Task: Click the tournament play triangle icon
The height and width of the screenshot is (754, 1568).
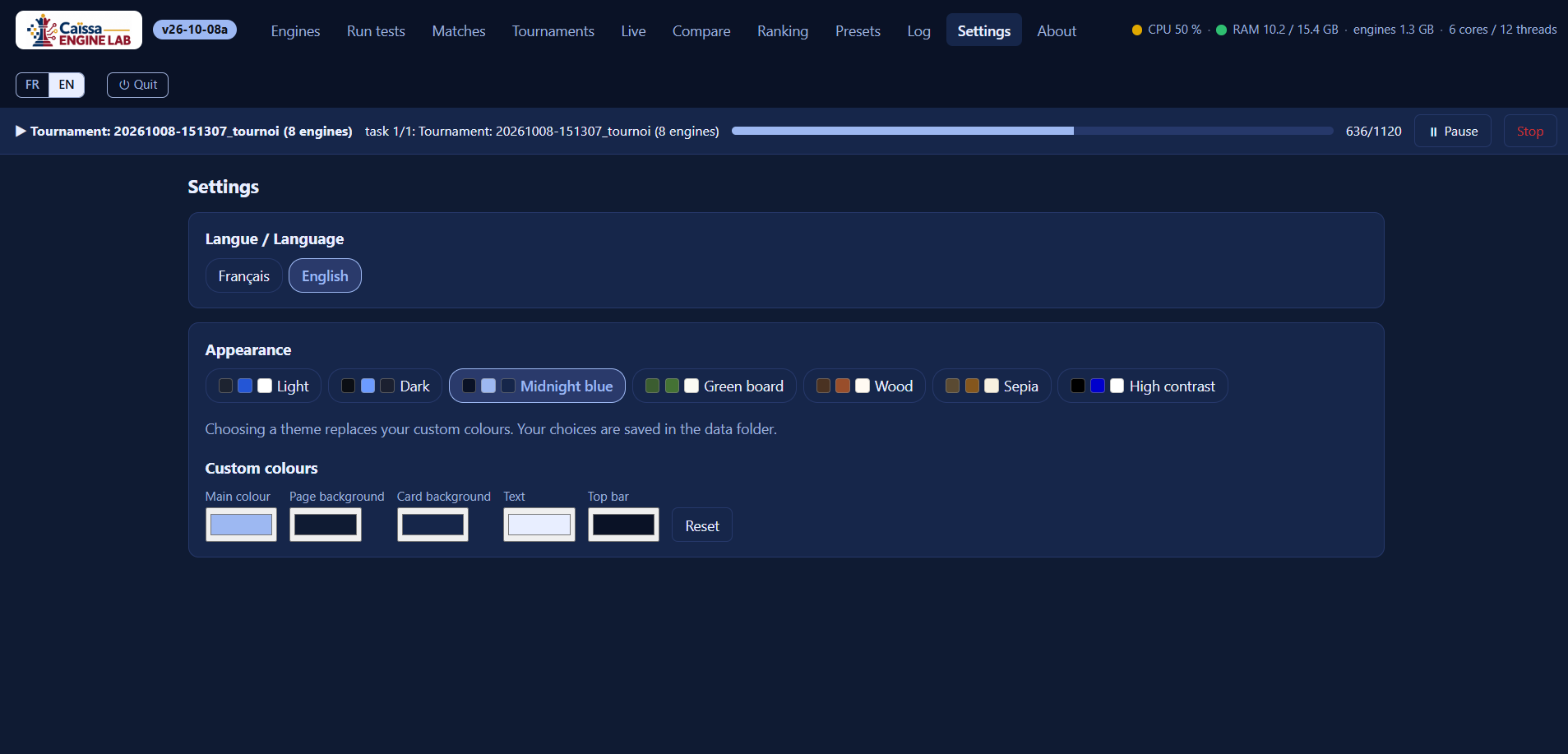Action: click(x=21, y=131)
